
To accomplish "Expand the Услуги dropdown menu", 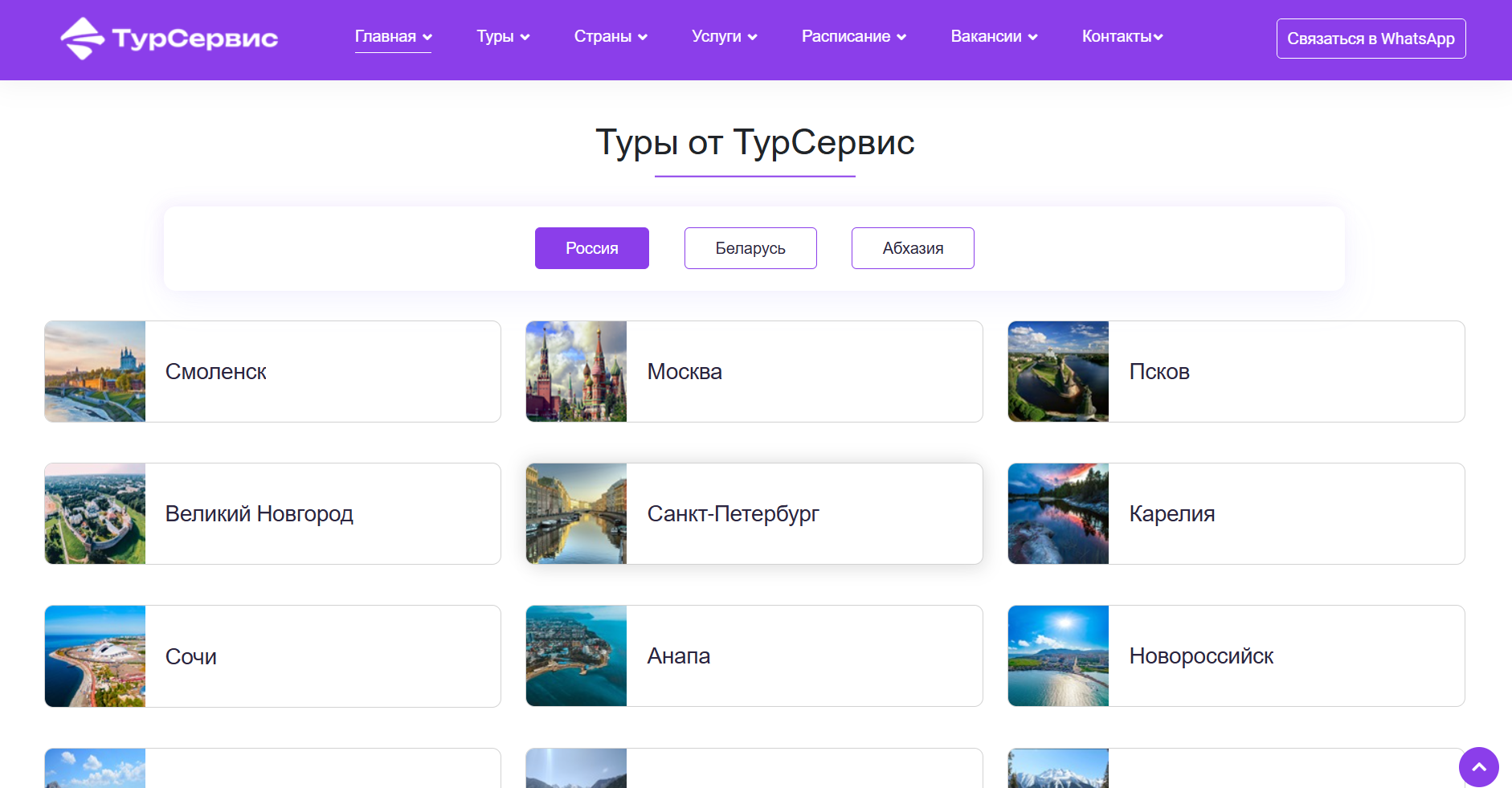I will coord(725,37).
